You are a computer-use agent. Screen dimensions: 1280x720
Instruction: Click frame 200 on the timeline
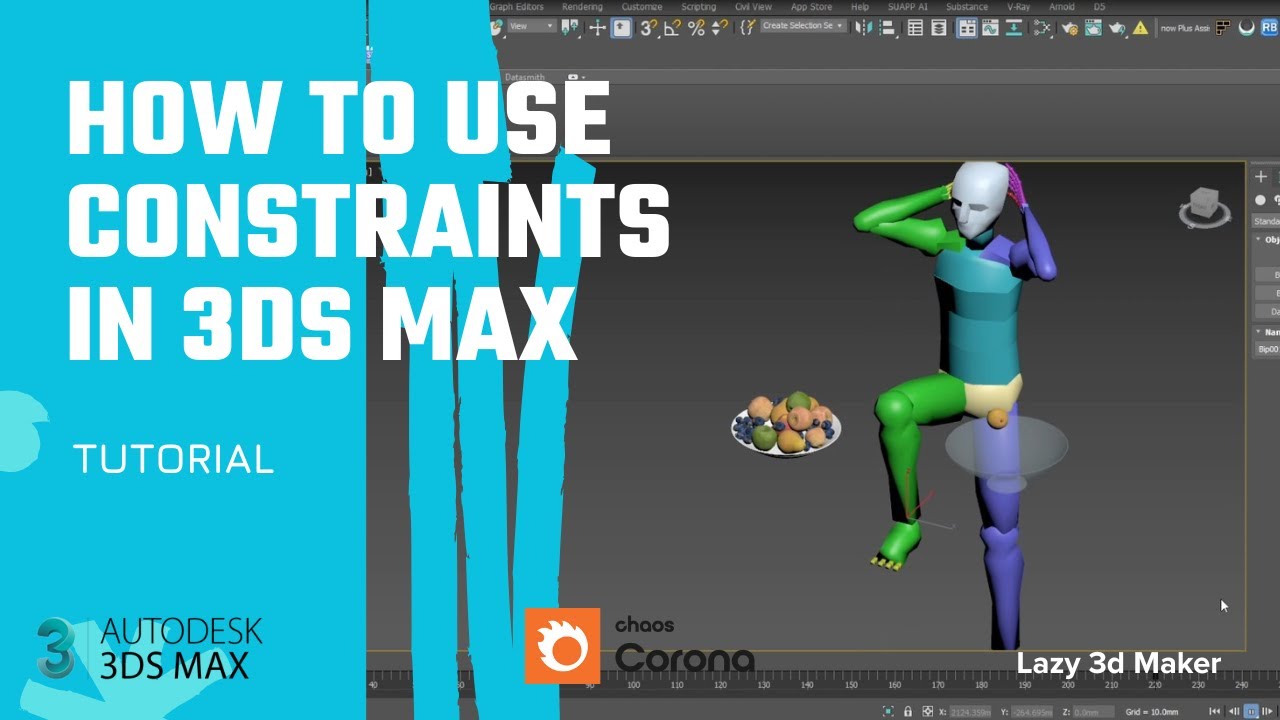click(1068, 685)
